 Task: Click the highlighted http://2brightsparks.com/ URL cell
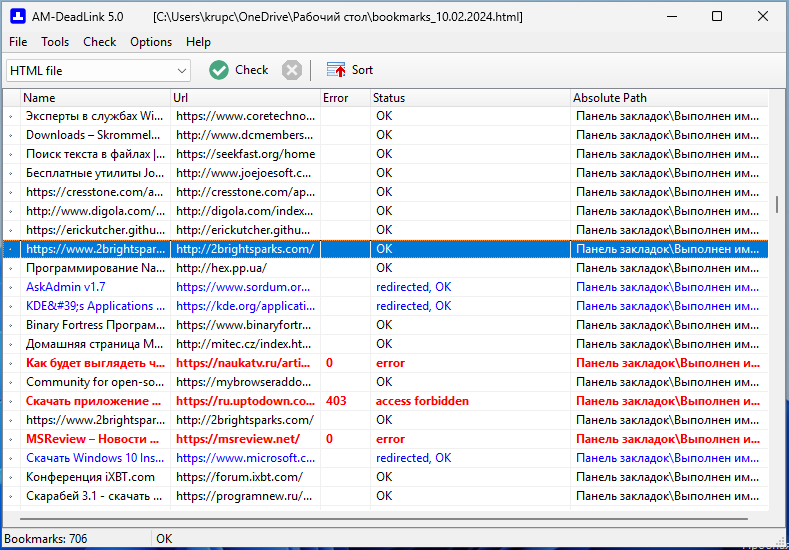click(245, 249)
